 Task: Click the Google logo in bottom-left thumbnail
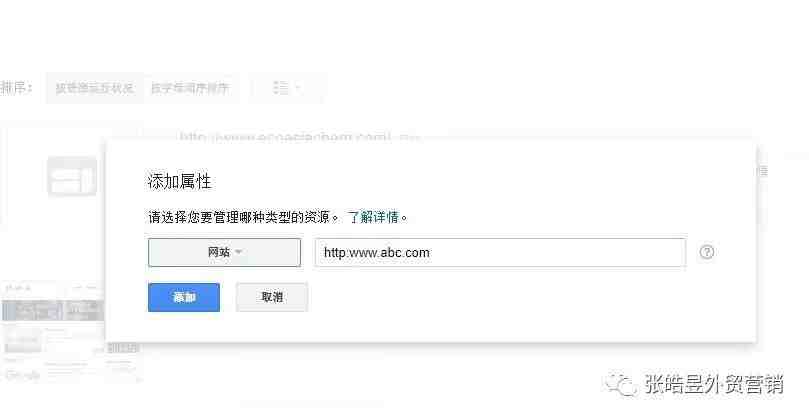(x=23, y=375)
